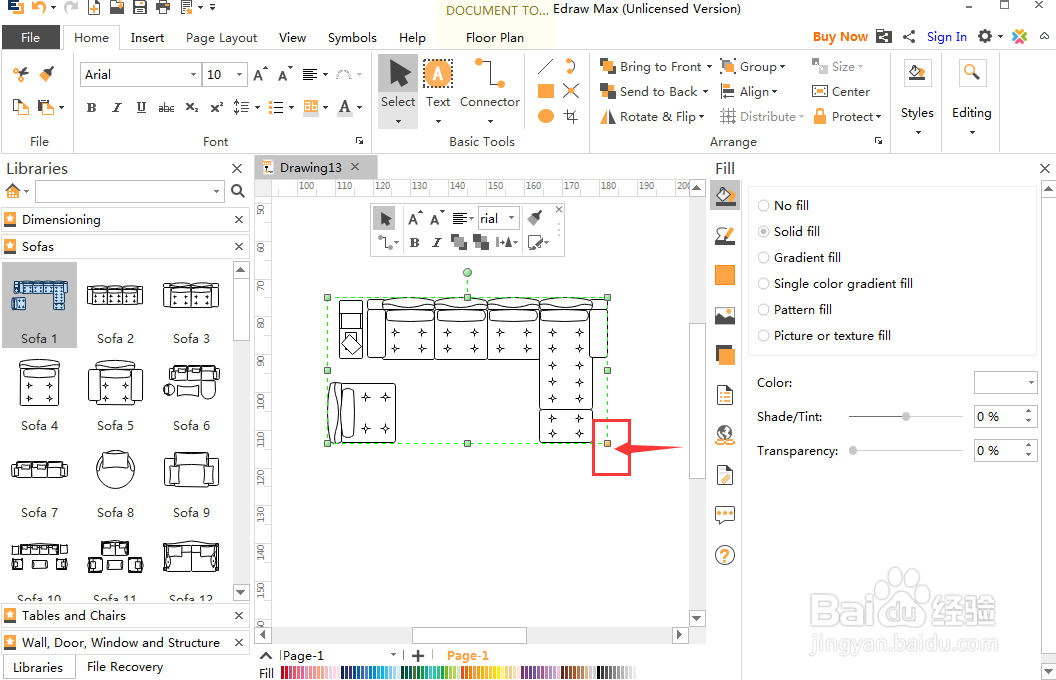Open the font name dropdown
The width and height of the screenshot is (1056, 680).
tap(193, 74)
